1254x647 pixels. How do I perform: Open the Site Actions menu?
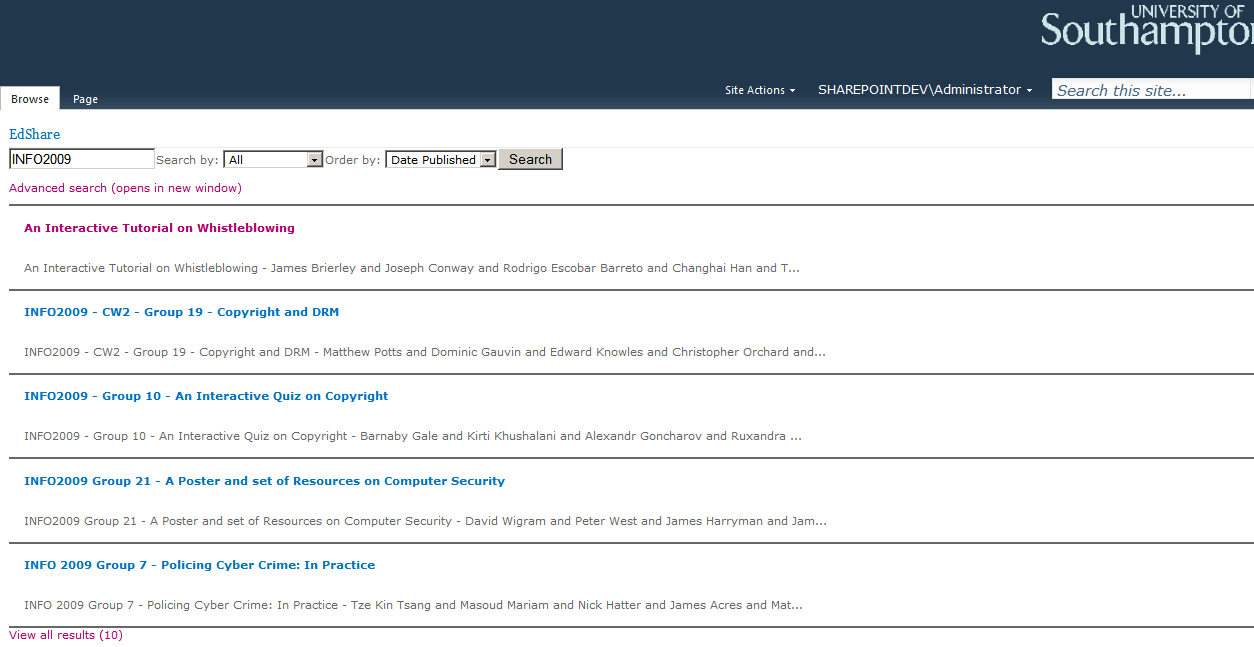760,90
